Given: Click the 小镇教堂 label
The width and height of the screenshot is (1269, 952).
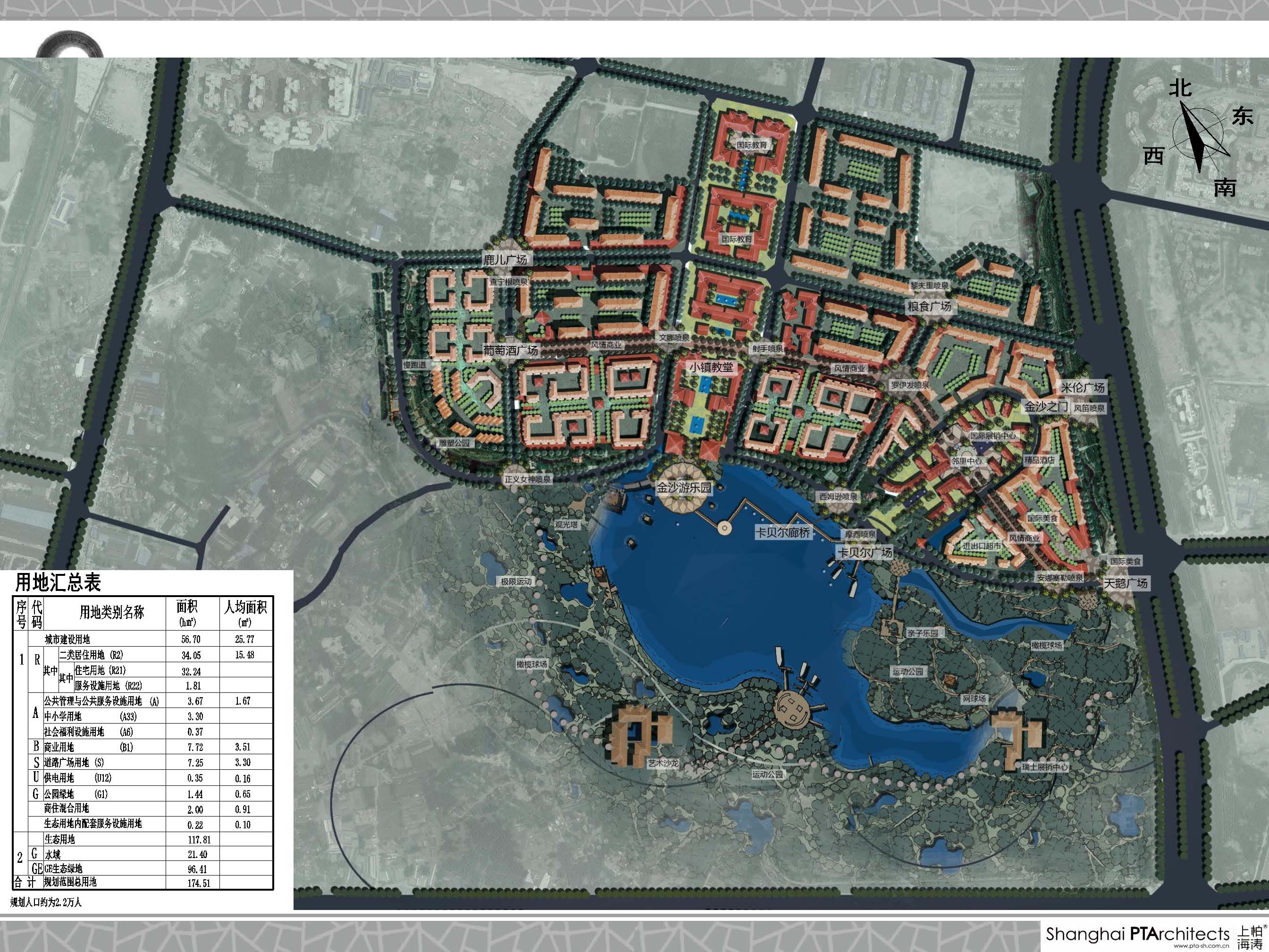Looking at the screenshot, I should pyautogui.click(x=711, y=367).
